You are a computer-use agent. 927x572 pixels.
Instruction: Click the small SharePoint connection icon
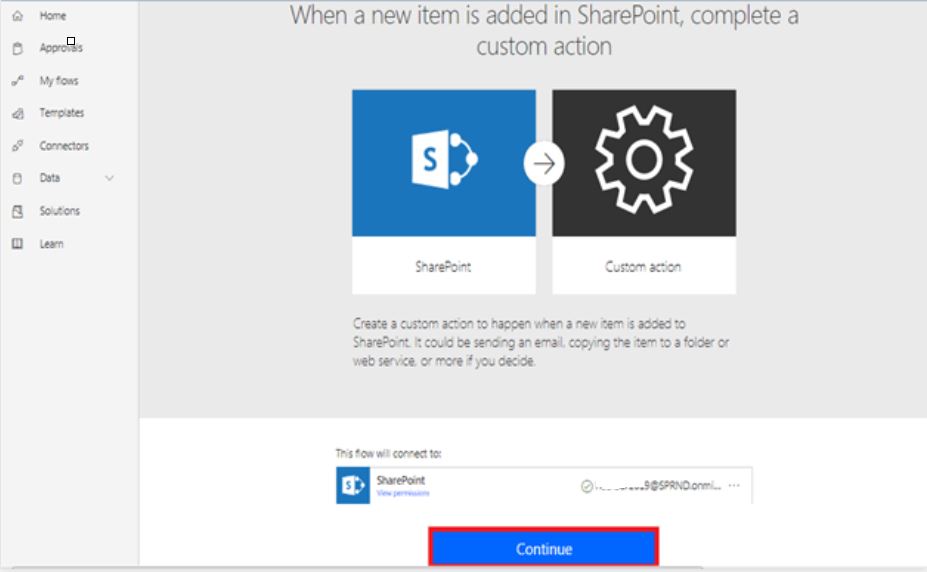tap(353, 485)
